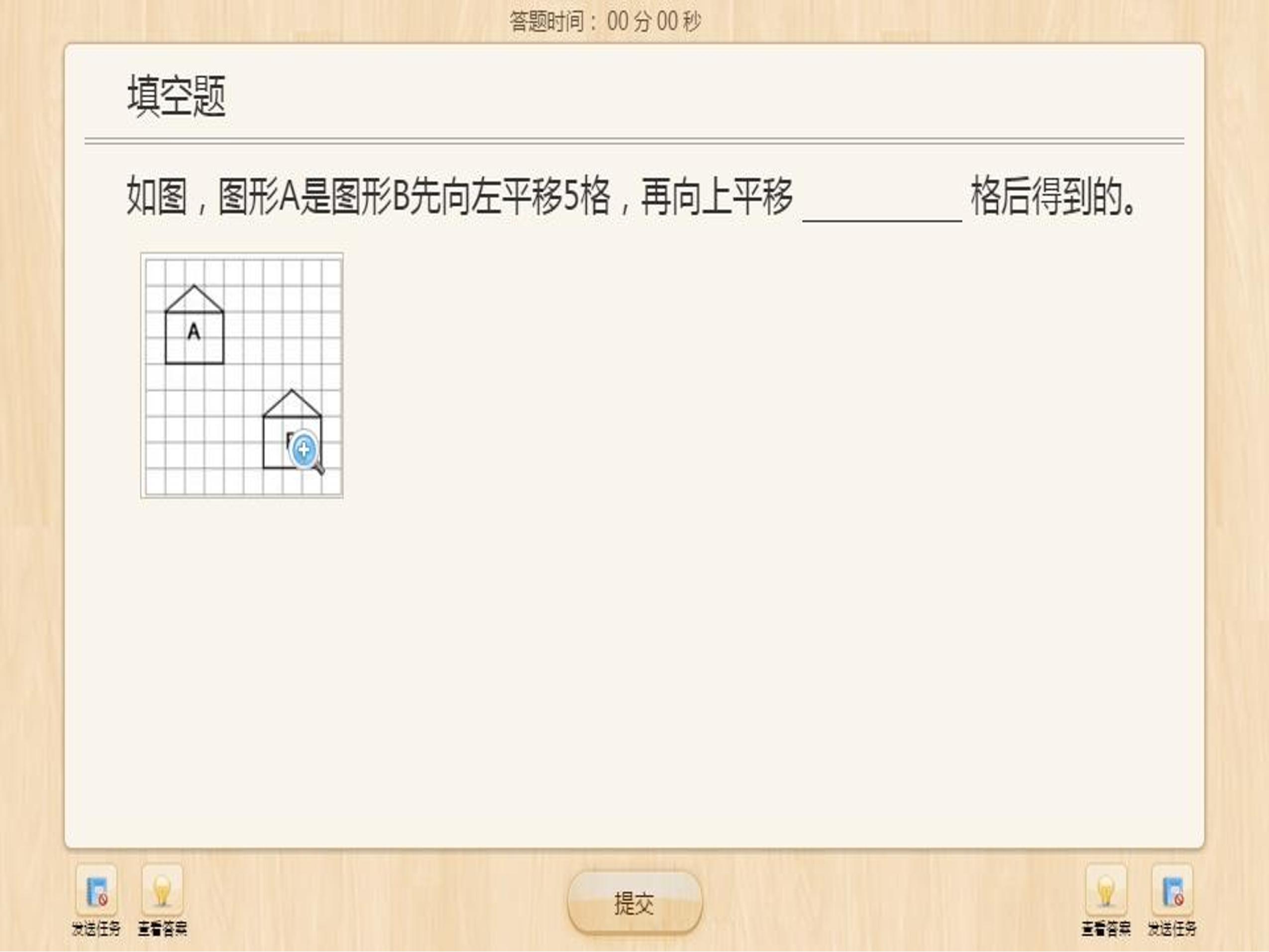Click the left 发送任务 text label
The height and width of the screenshot is (952, 1269).
click(97, 929)
